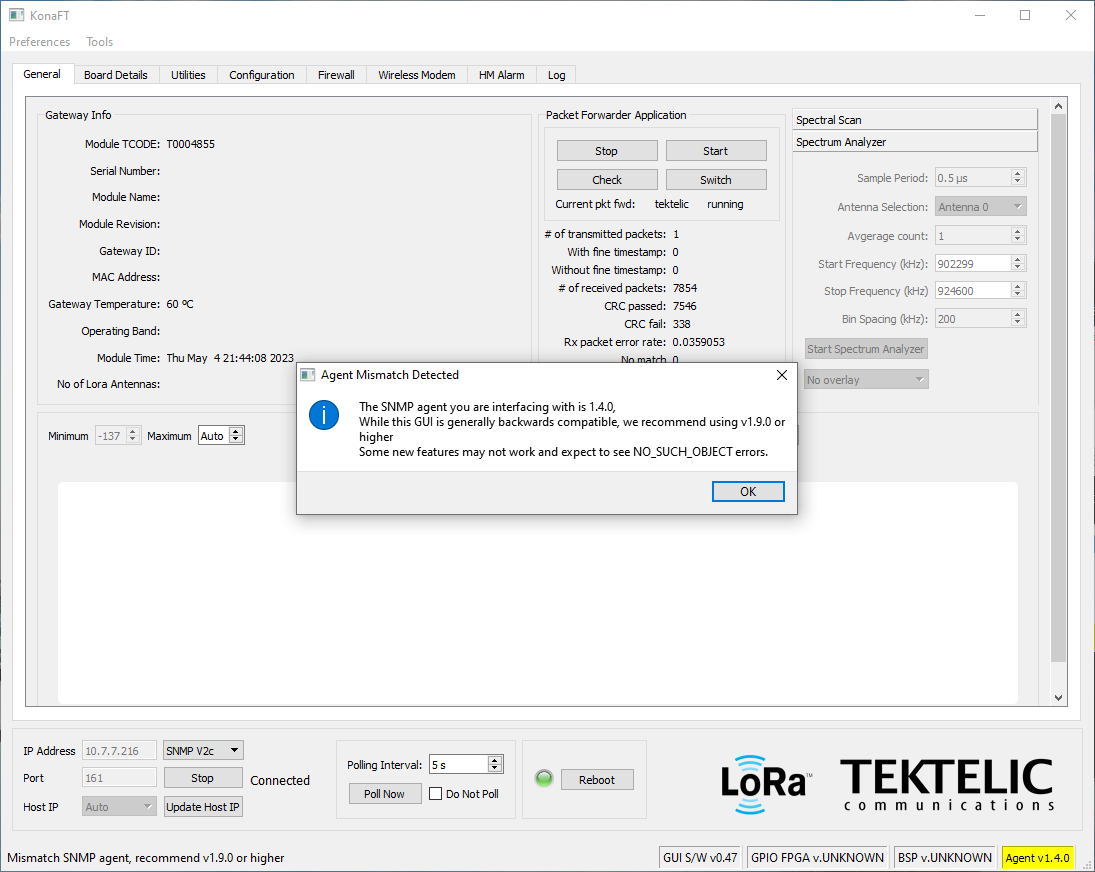Click the Agent v1.4.0 status indicator
The width and height of the screenshot is (1095, 872).
click(x=1038, y=857)
